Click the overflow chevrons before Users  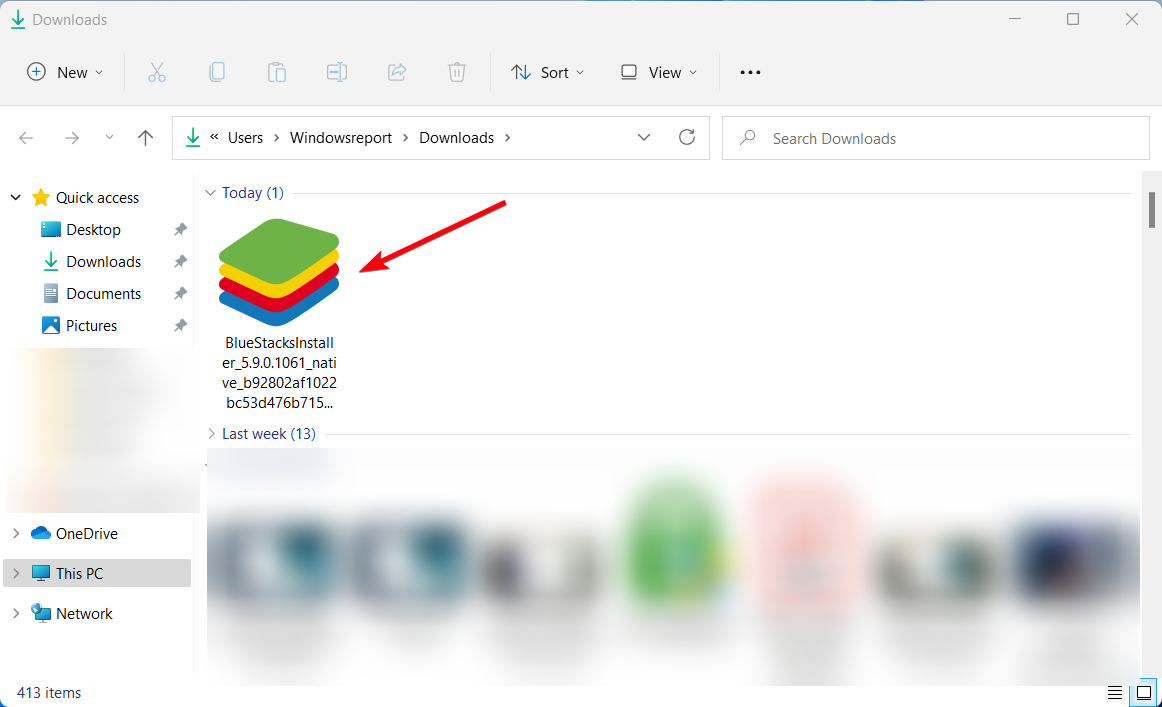(x=214, y=137)
